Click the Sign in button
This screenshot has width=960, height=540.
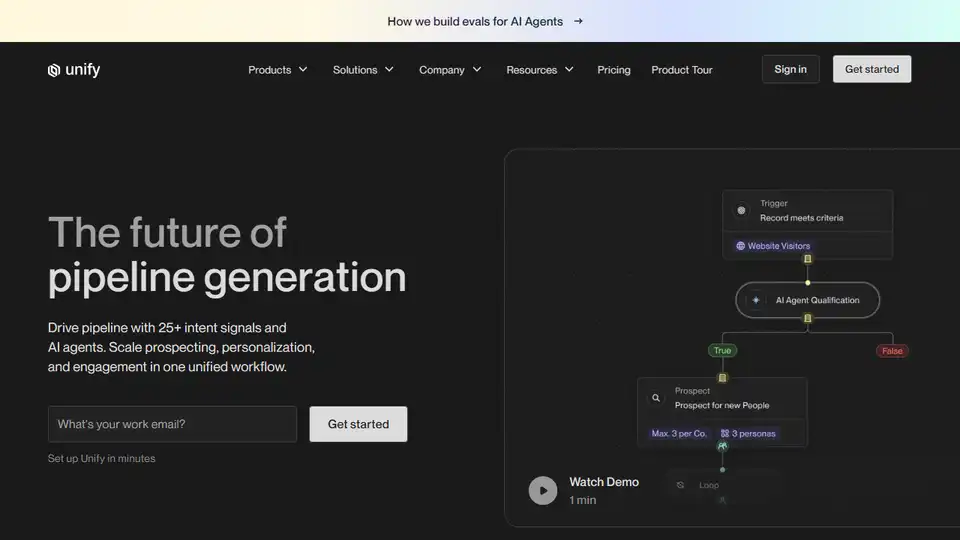[790, 69]
